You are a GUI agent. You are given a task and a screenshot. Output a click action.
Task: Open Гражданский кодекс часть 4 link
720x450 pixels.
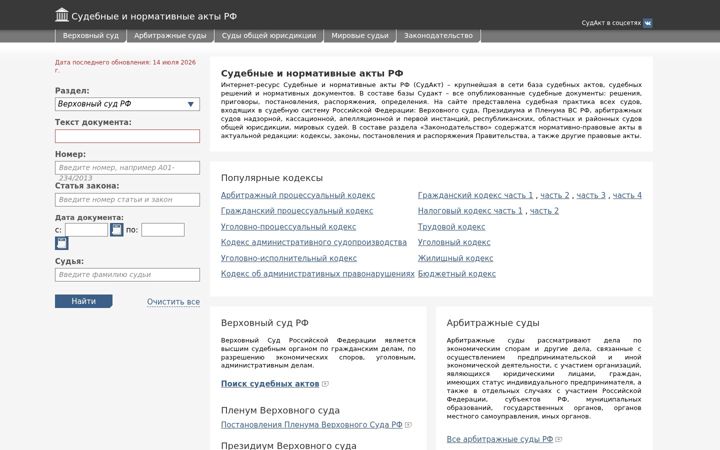627,195
